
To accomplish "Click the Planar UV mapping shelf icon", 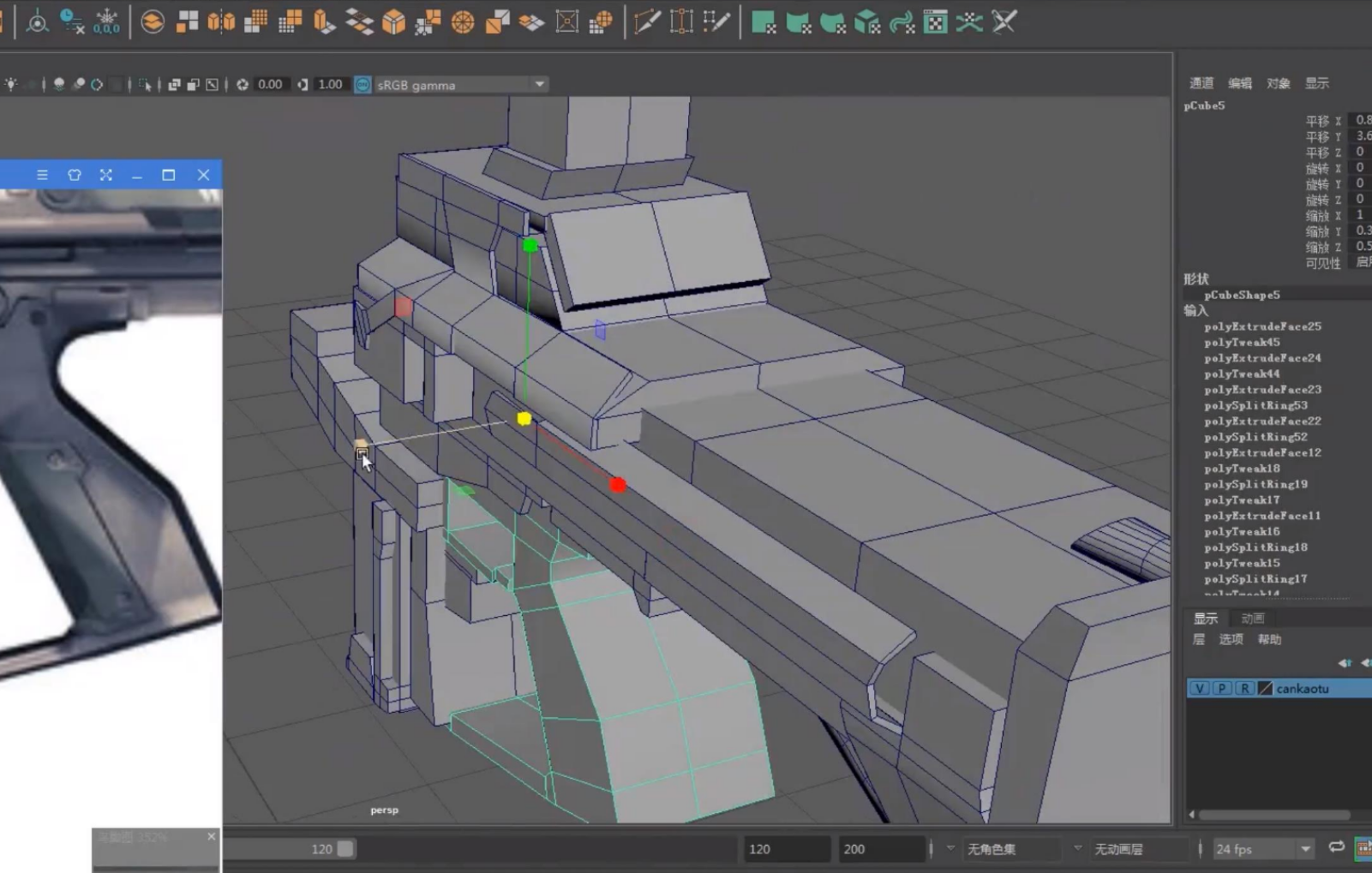I will pyautogui.click(x=763, y=22).
